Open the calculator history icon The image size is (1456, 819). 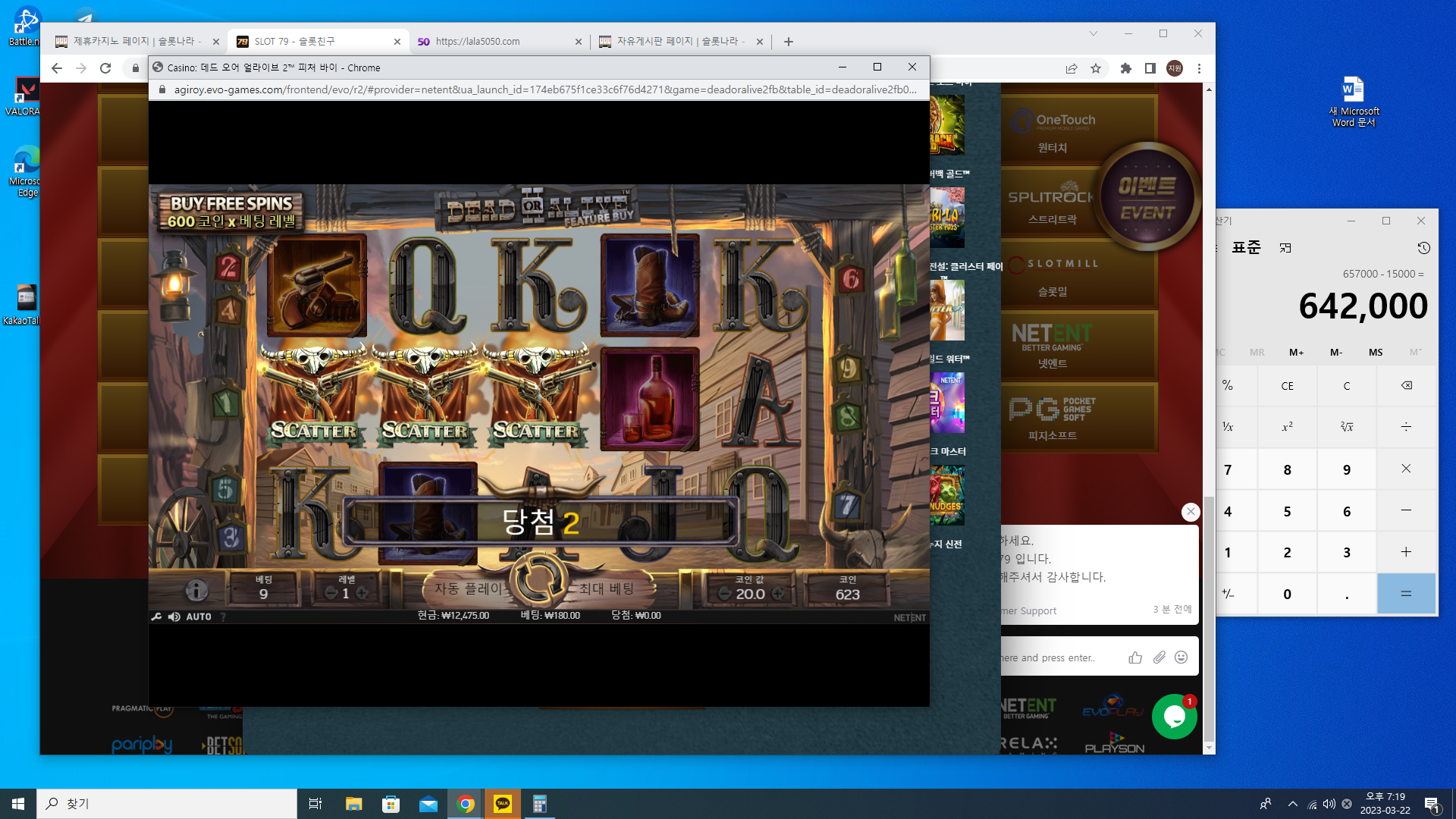click(1423, 248)
